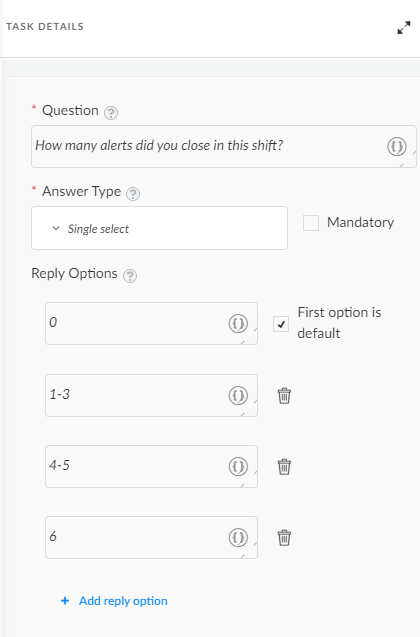The width and height of the screenshot is (420, 637).
Task: Open the Answer Type Single select dropdown
Action: [x=159, y=228]
